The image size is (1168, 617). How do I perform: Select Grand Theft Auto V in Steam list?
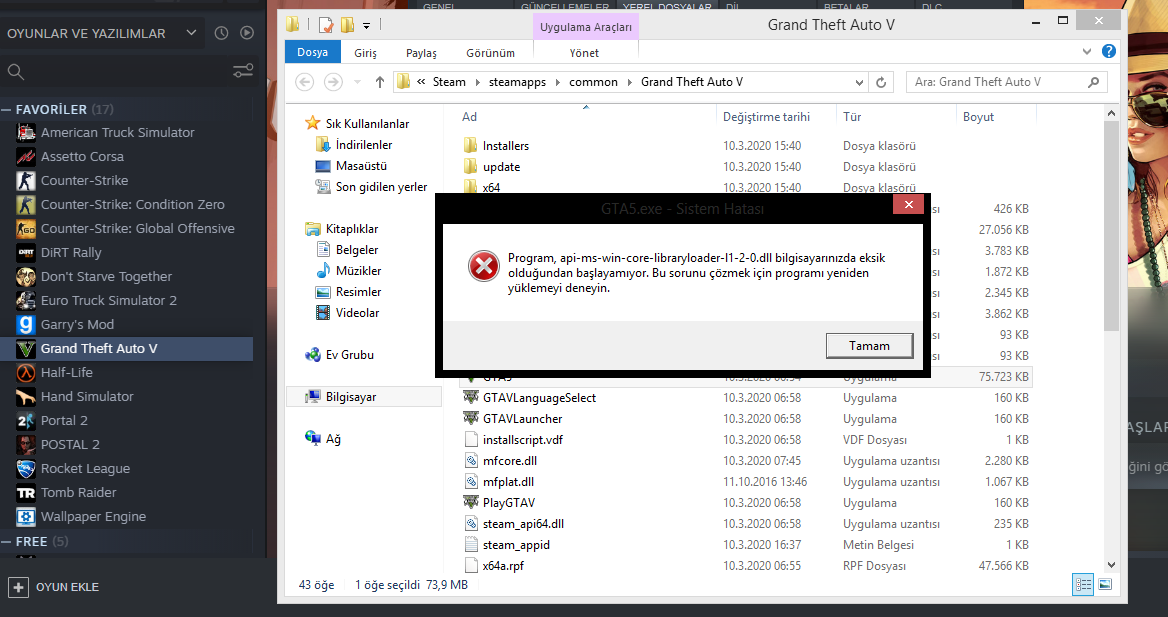click(x=127, y=348)
